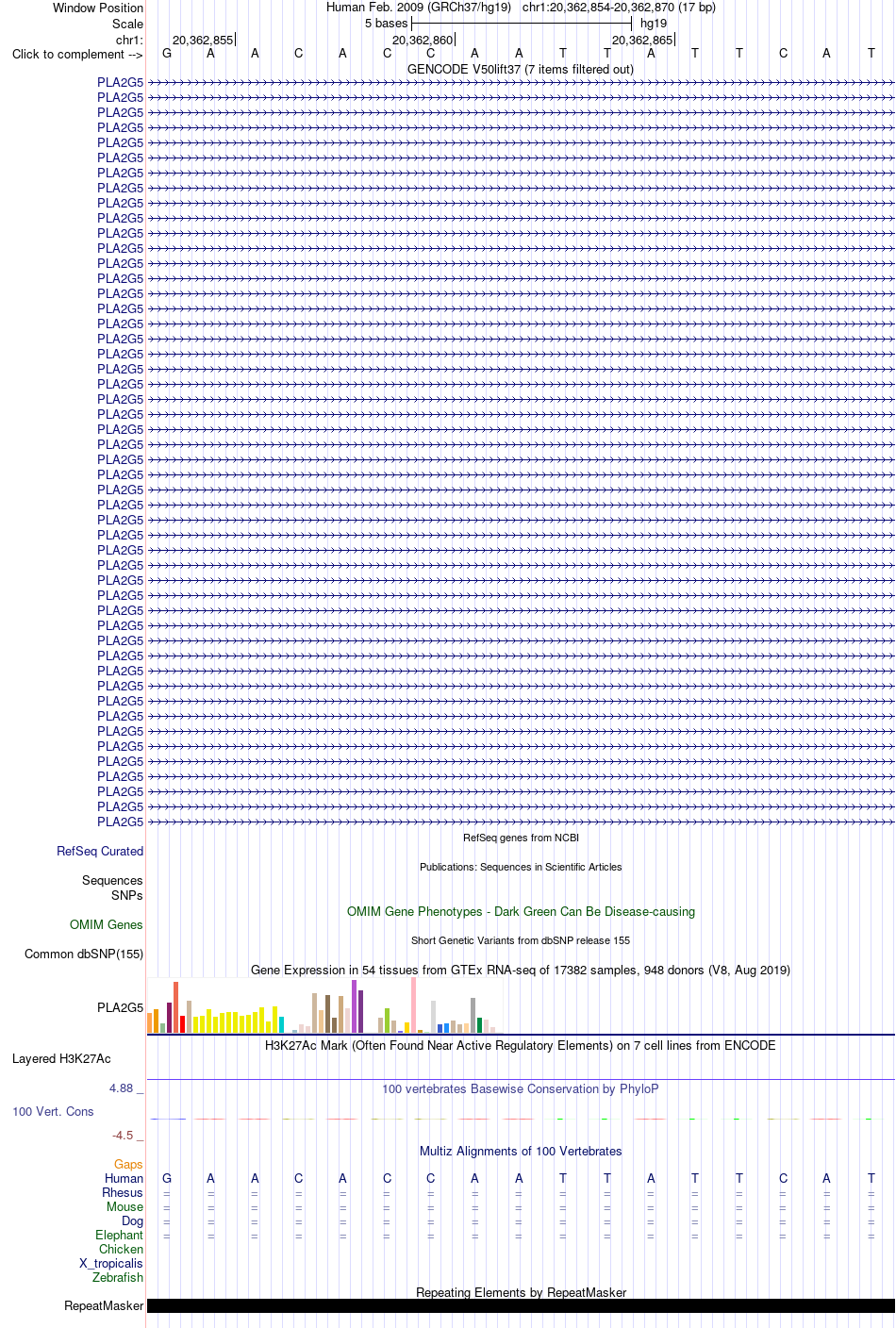Viewport: 896px width, 1328px height.
Task: Select the 'Chicken' alignment row label
Action: coord(121,1249)
